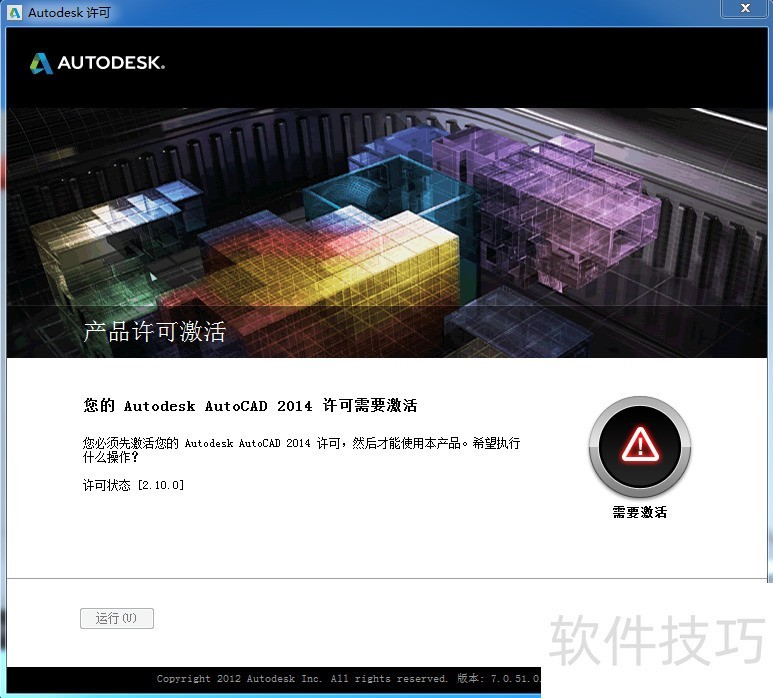Close the Autodesk 许可 window
The height and width of the screenshot is (698, 773).
pos(745,8)
